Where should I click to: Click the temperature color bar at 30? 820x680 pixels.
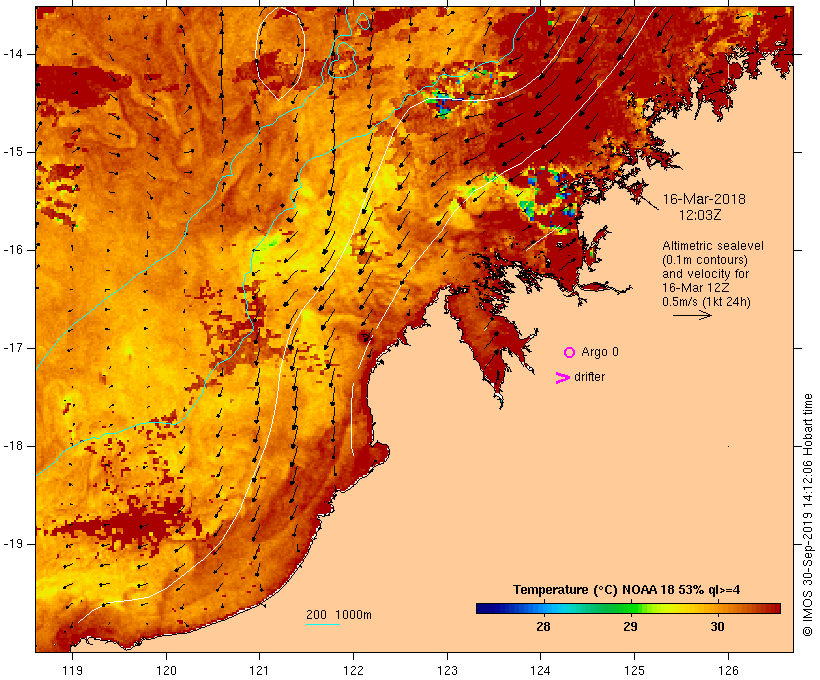[x=718, y=608]
